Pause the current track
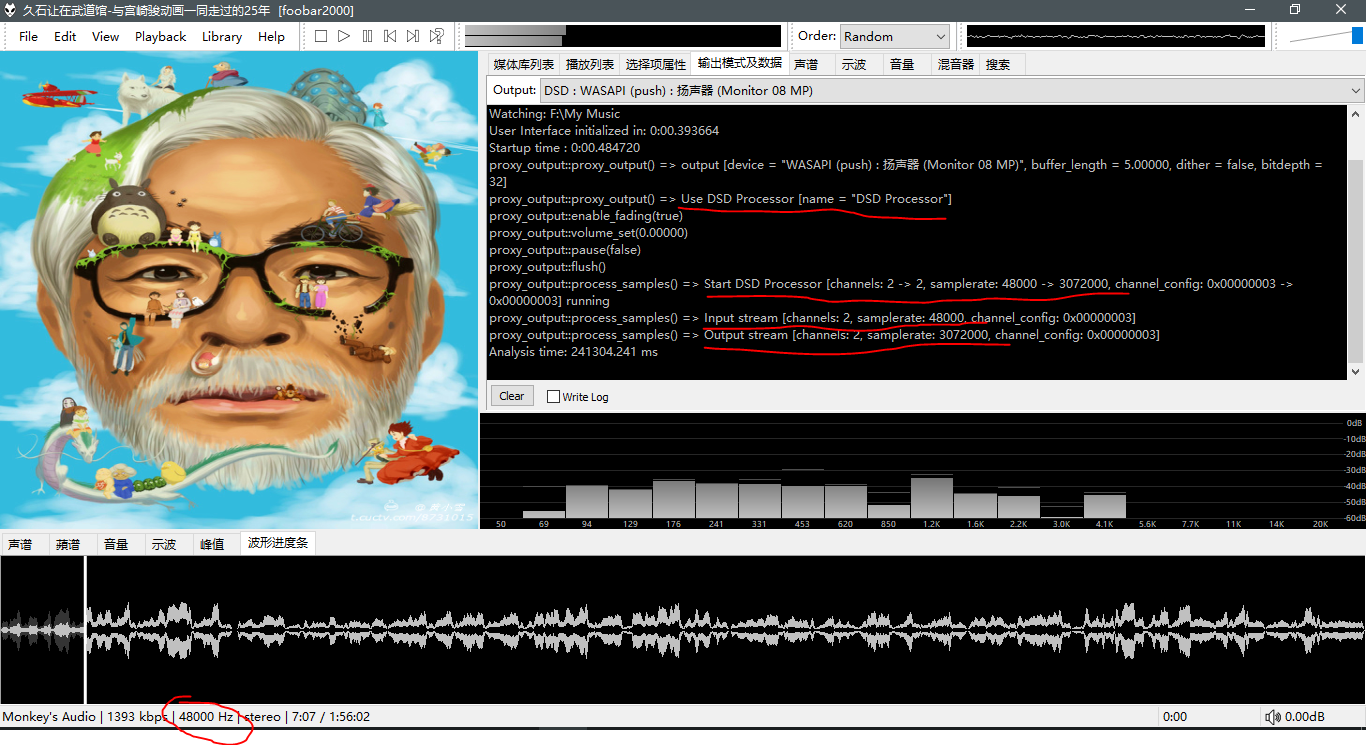Screen dimensions: 1366x745 coord(365,36)
